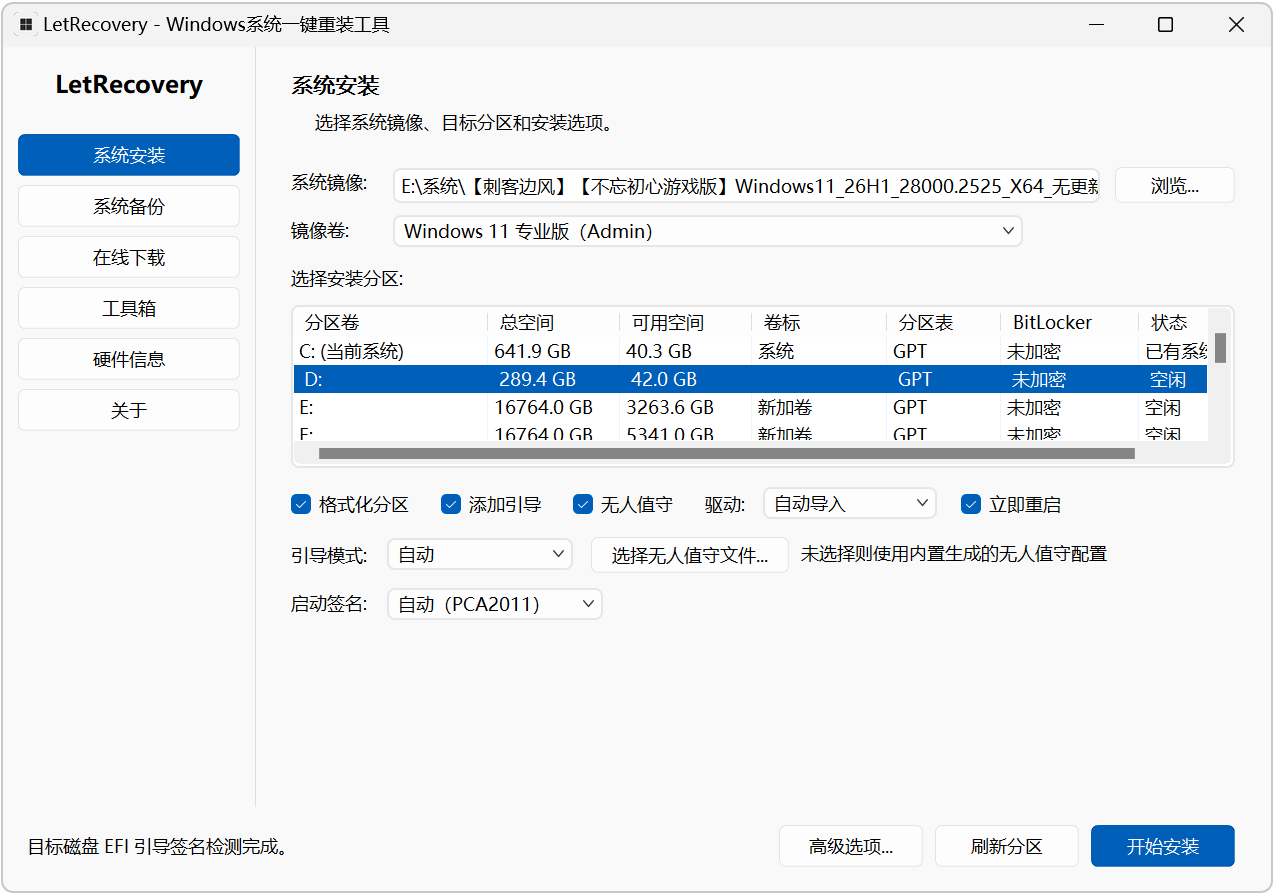1274x895 pixels.
Task: Click the 未选择则使用内置生成的无人值守配置 hint text
Action: 954,554
